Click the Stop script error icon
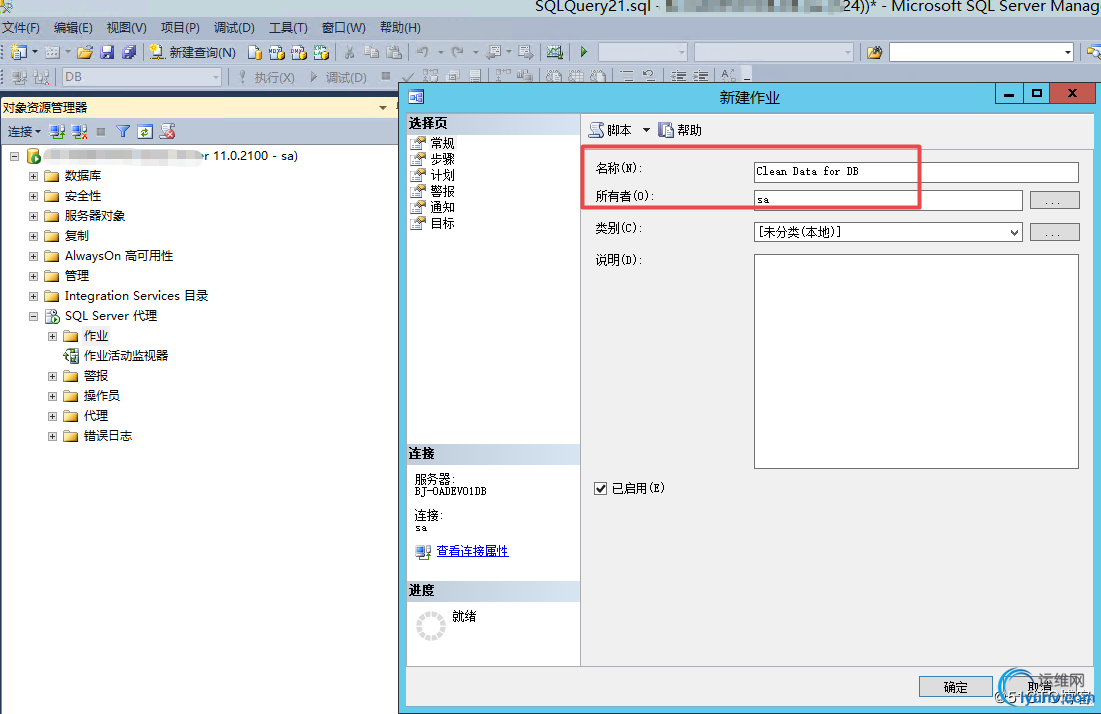 (167, 131)
